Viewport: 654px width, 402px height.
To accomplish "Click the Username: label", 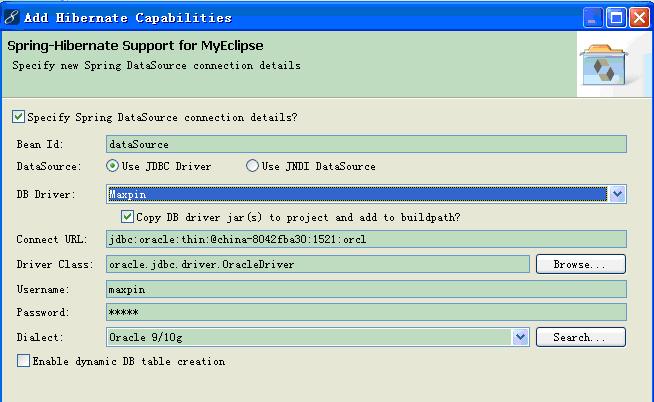I will point(43,289).
